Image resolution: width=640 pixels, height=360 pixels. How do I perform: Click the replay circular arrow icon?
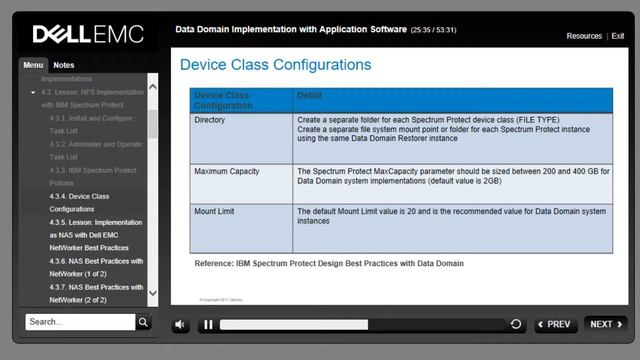516,324
